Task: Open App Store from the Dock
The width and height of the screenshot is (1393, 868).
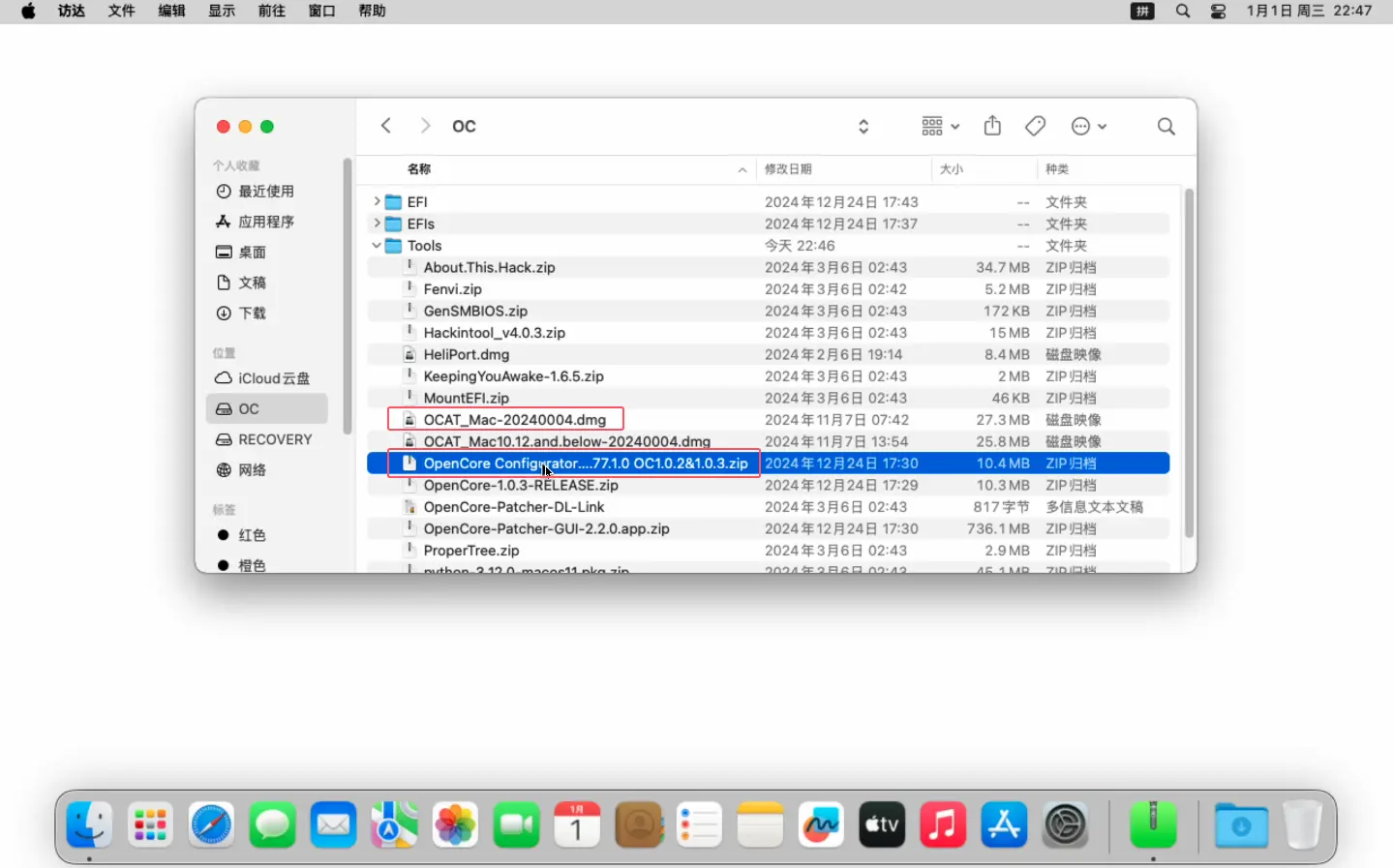Action: click(1004, 825)
